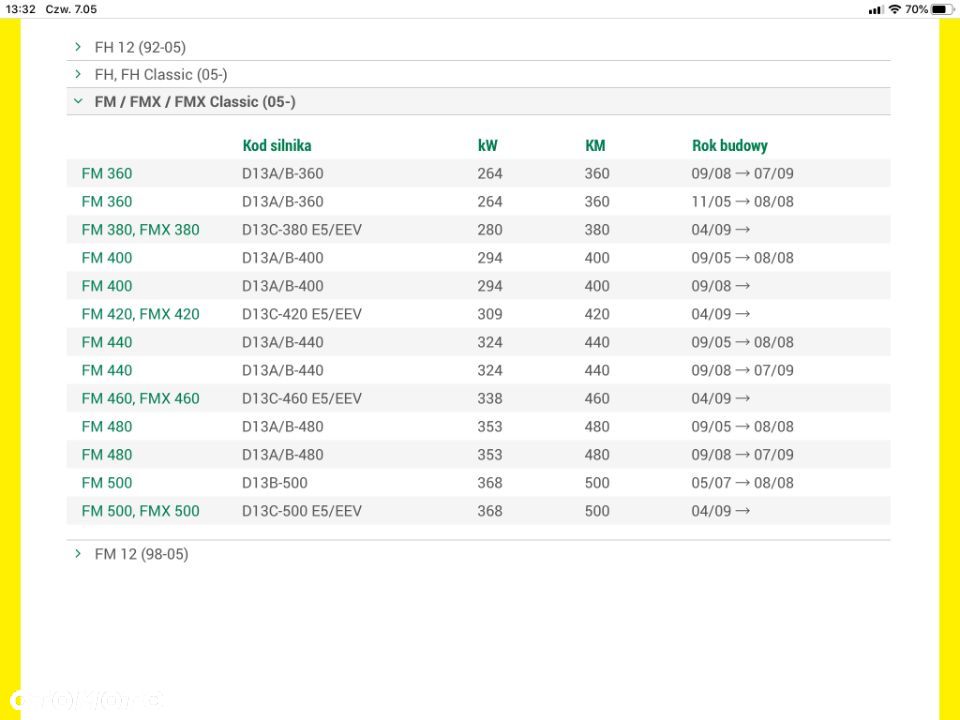Image resolution: width=960 pixels, height=720 pixels.
Task: Open FM 360 link built 11/05 to 08/08
Action: click(107, 201)
